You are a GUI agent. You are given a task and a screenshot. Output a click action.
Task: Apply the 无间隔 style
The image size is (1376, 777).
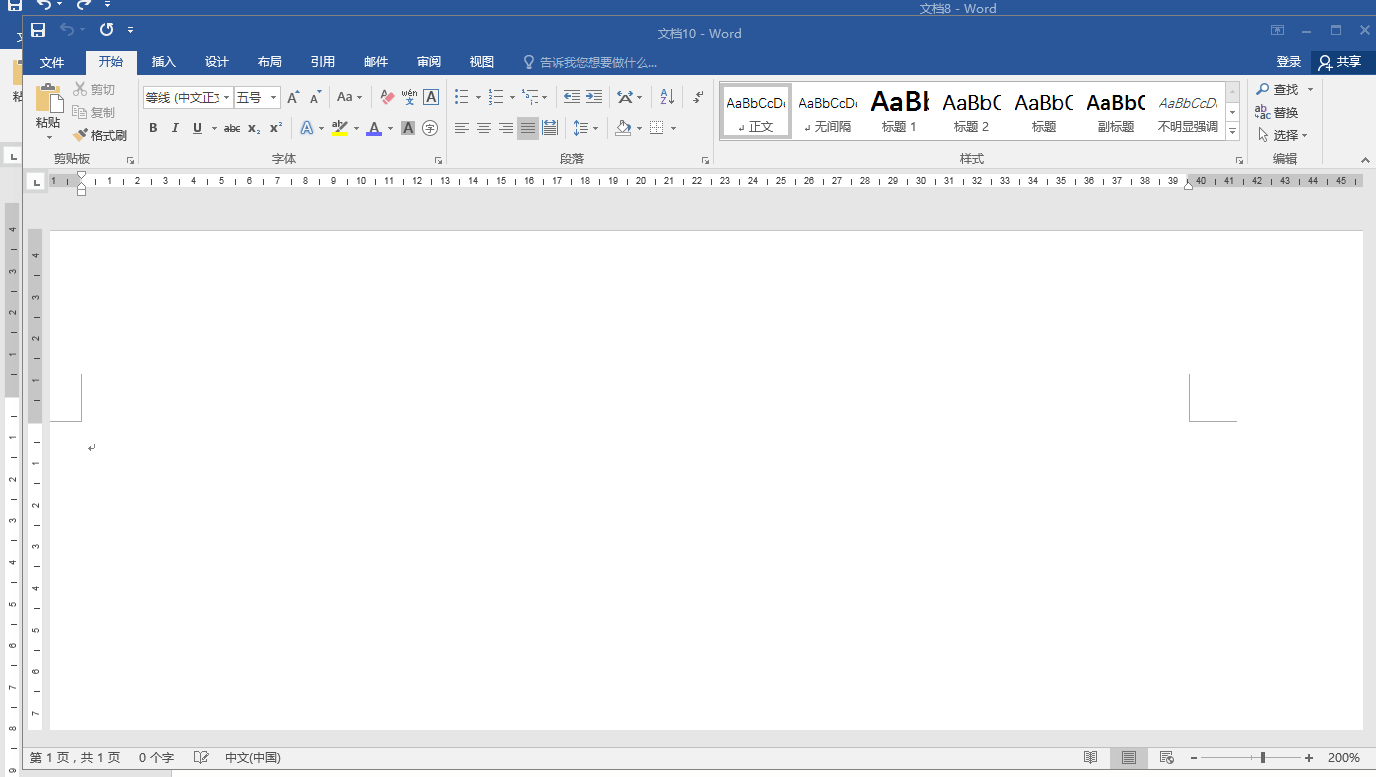click(828, 111)
